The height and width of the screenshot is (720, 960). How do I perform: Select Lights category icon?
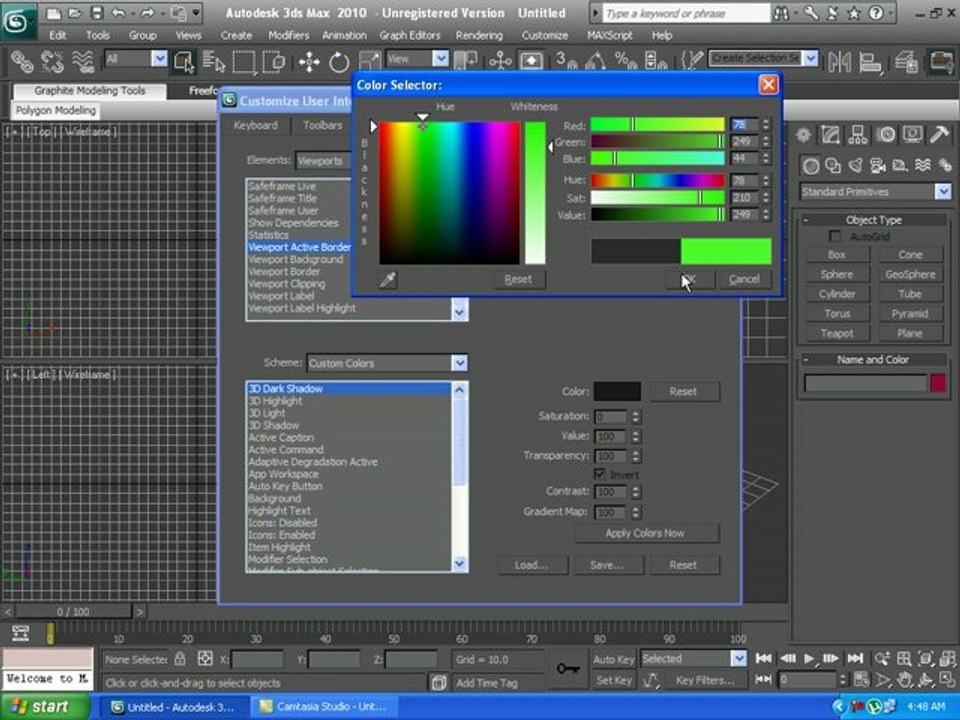(855, 165)
